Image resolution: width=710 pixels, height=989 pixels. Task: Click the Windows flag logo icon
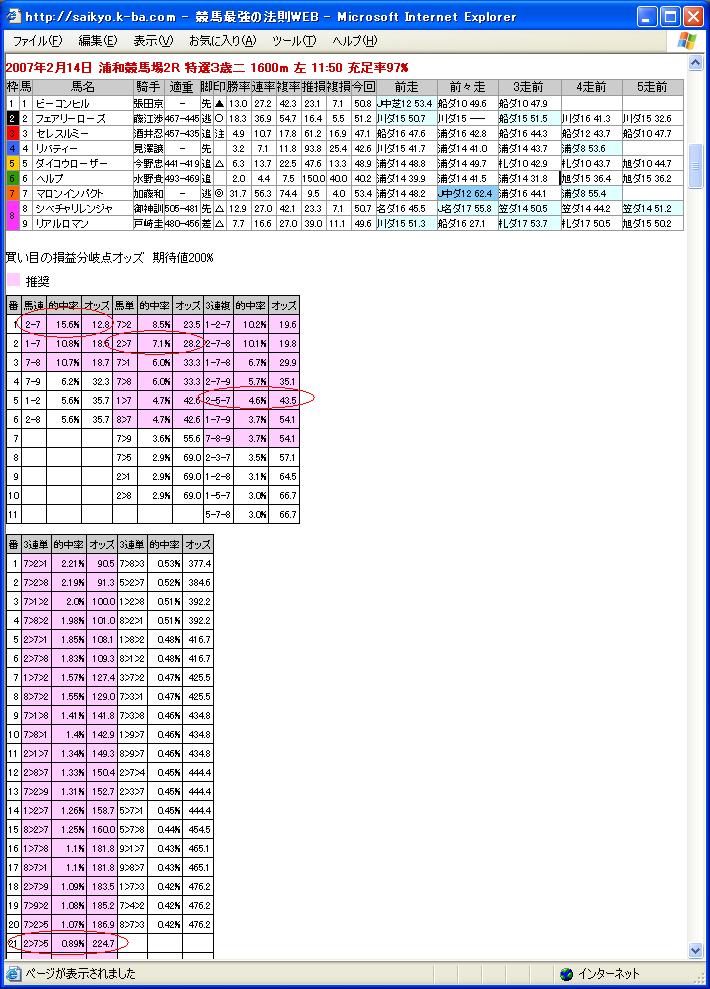point(687,41)
